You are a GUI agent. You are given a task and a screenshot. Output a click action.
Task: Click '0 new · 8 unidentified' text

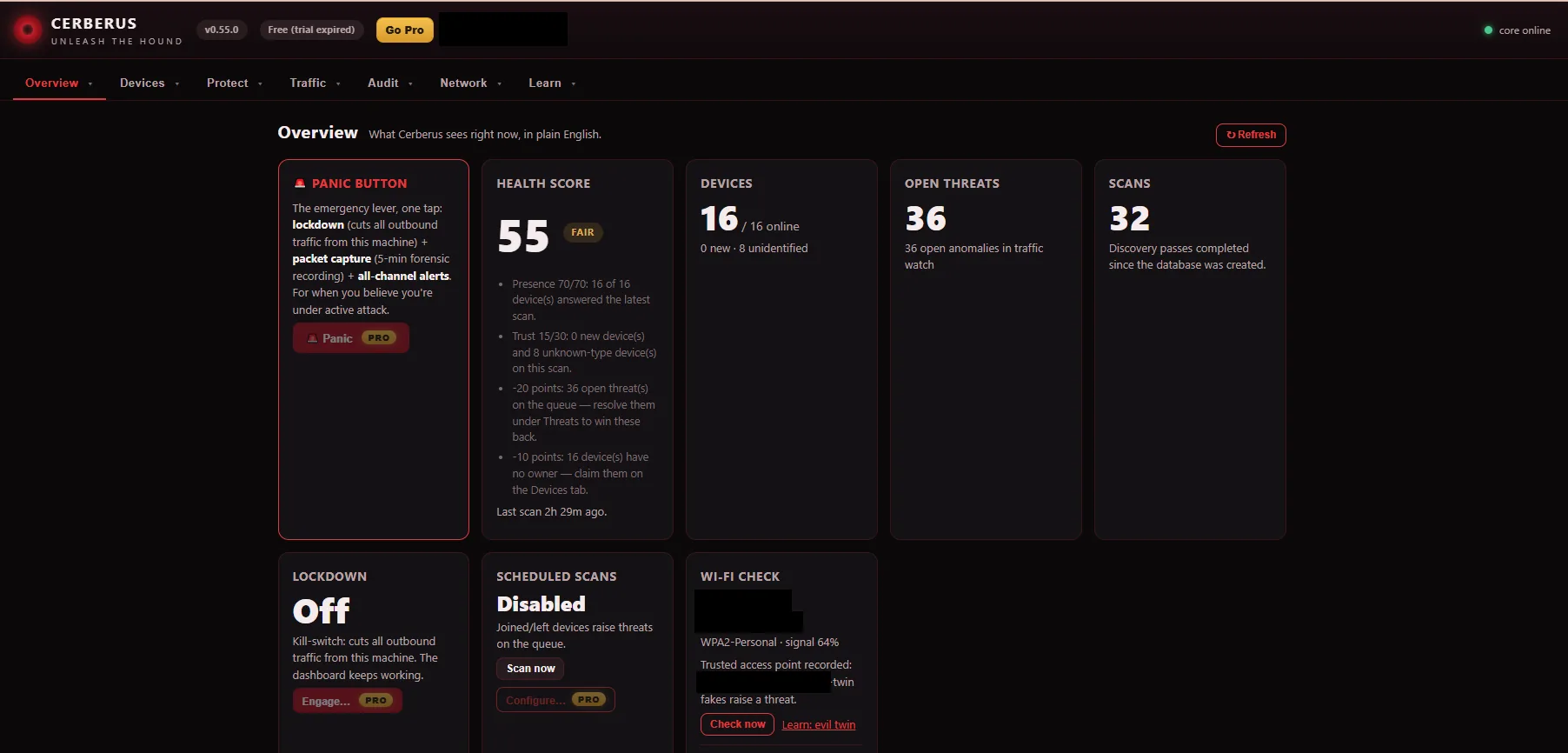(x=754, y=249)
